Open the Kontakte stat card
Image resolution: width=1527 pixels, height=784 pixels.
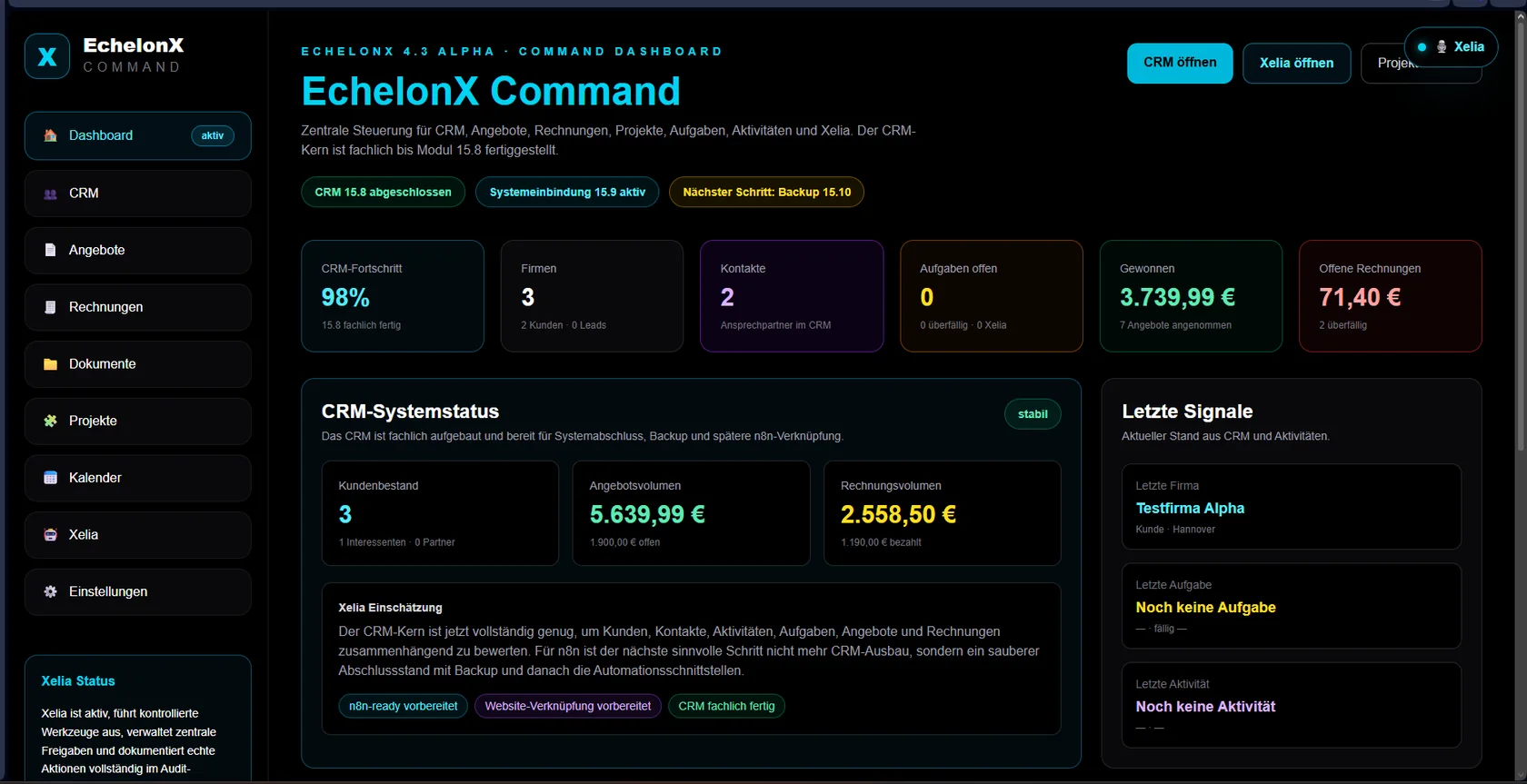coord(792,296)
